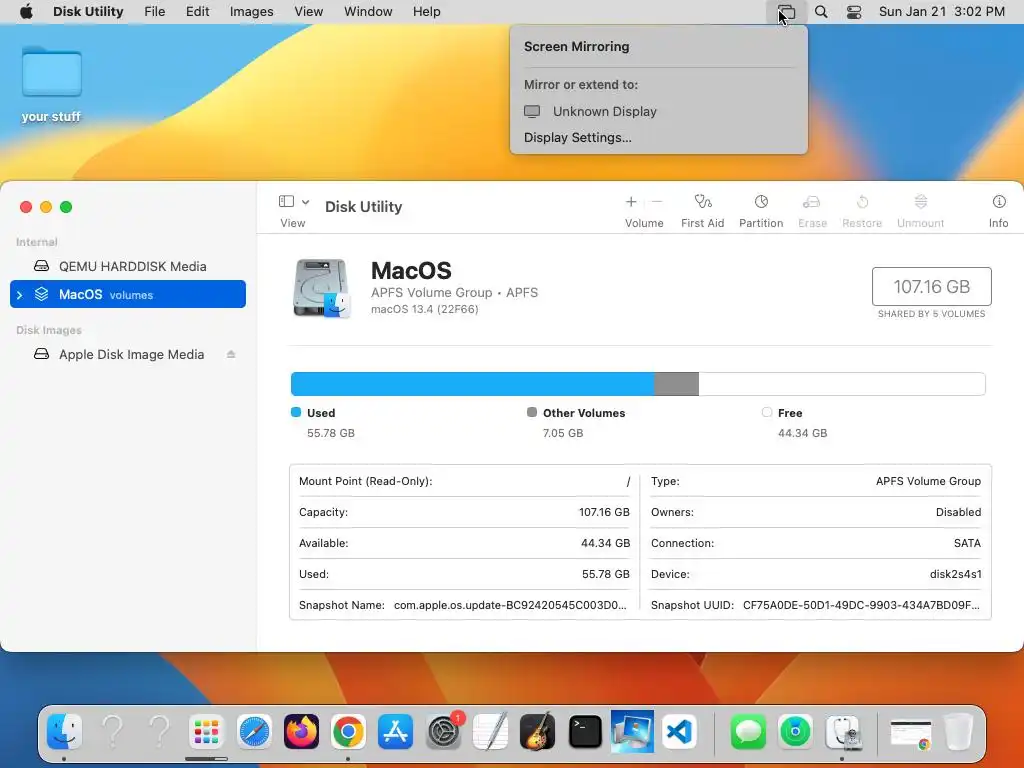Open GarageBand from the Dock
The height and width of the screenshot is (768, 1024).
point(537,731)
